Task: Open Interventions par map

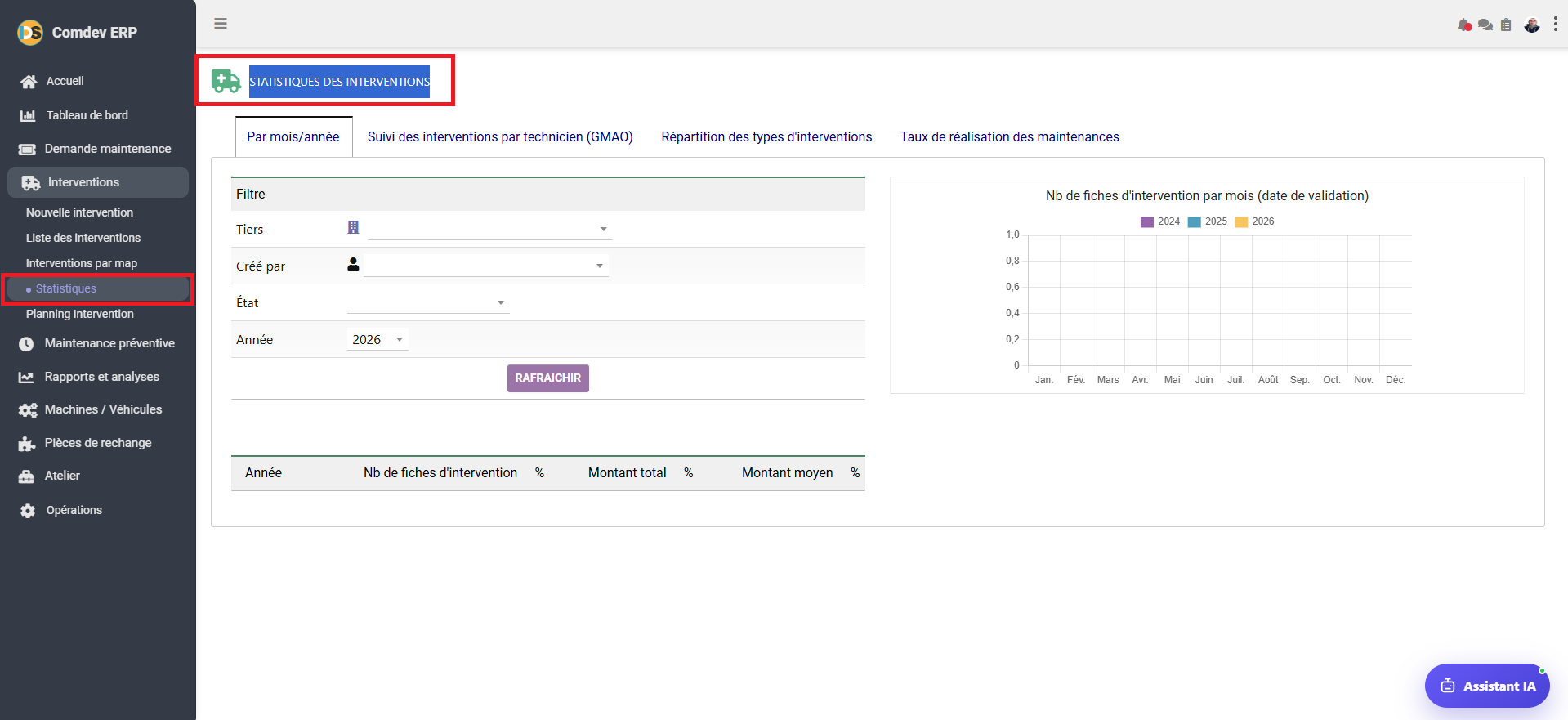Action: click(x=82, y=263)
